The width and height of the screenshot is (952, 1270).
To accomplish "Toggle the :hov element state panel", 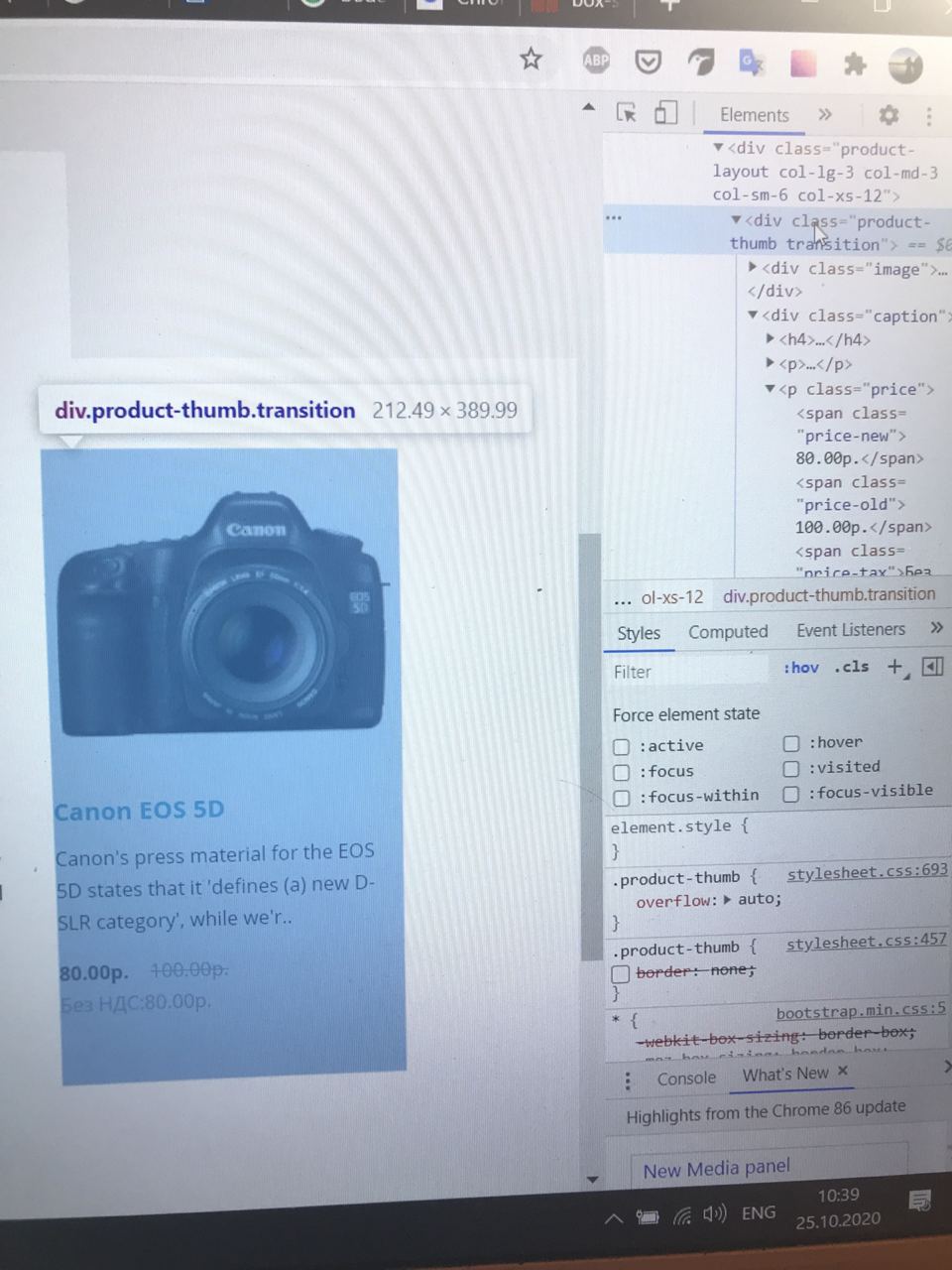I will 801,668.
